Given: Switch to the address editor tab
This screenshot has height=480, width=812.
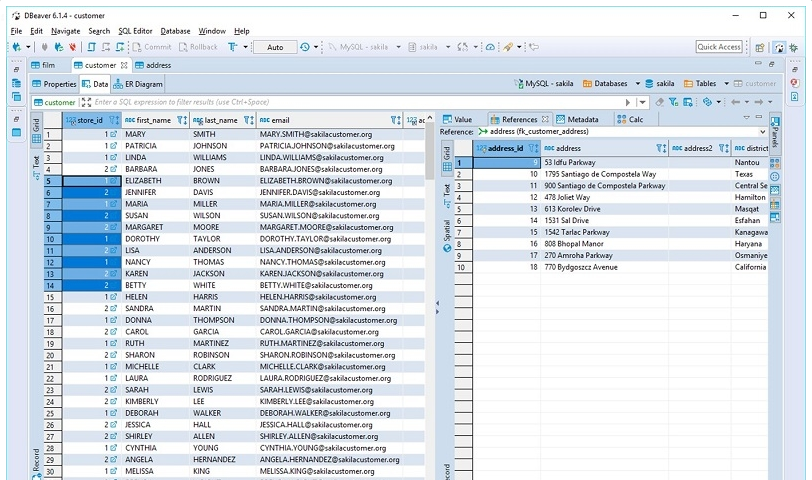Looking at the screenshot, I should tap(153, 65).
